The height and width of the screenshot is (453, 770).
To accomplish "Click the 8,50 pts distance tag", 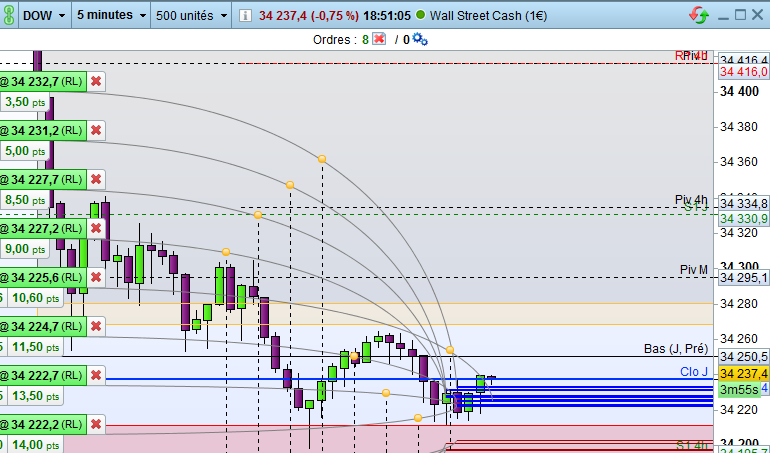I will pyautogui.click(x=25, y=200).
